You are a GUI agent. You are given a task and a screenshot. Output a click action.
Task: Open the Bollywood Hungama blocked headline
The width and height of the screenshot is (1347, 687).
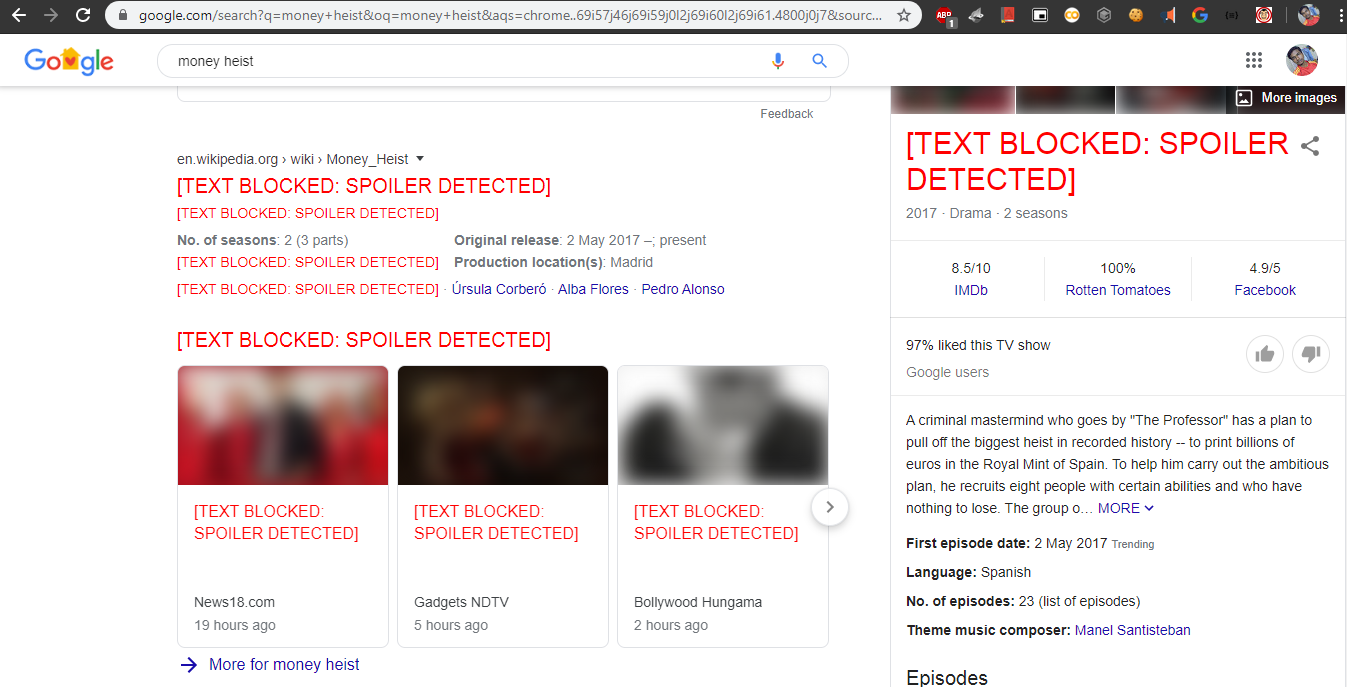point(716,522)
